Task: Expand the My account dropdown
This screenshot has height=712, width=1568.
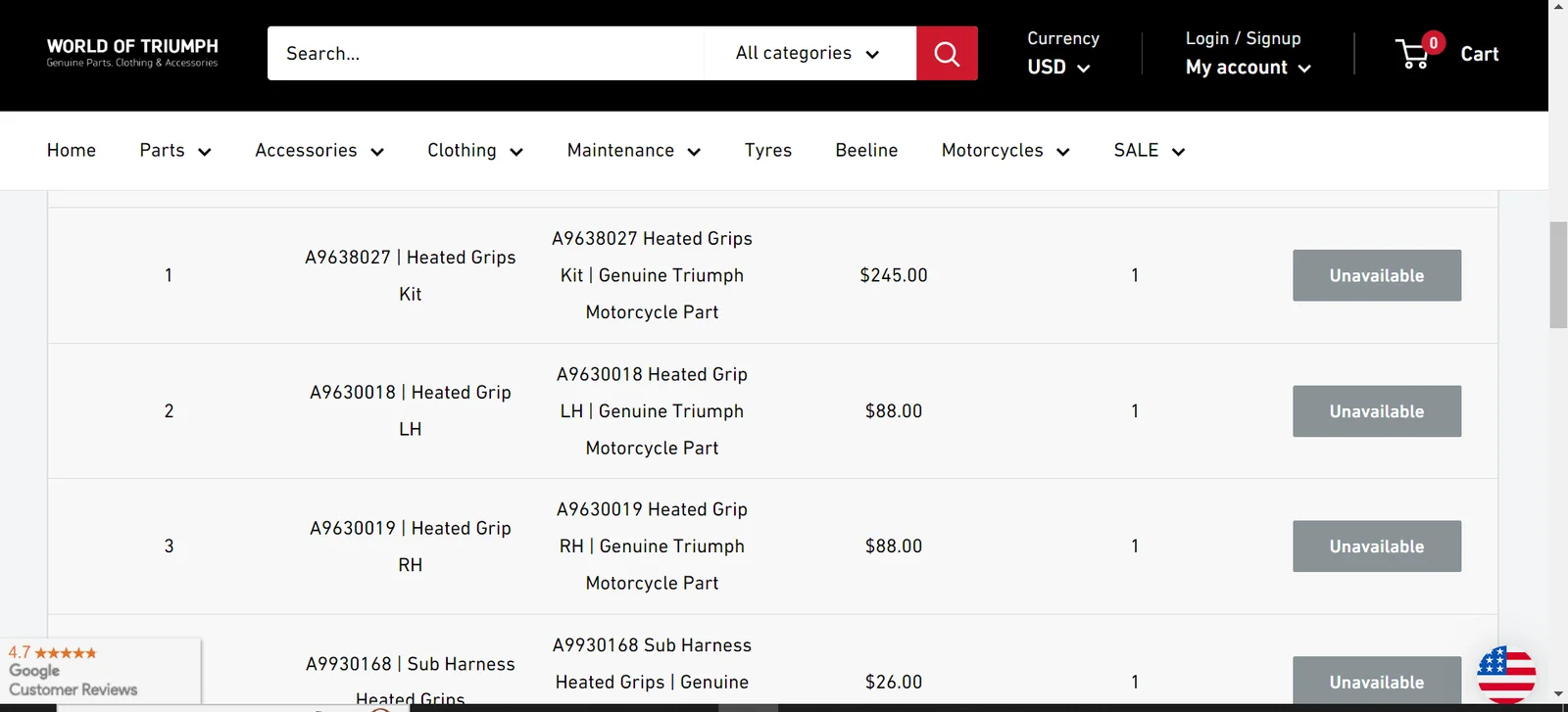Action: [x=1247, y=68]
